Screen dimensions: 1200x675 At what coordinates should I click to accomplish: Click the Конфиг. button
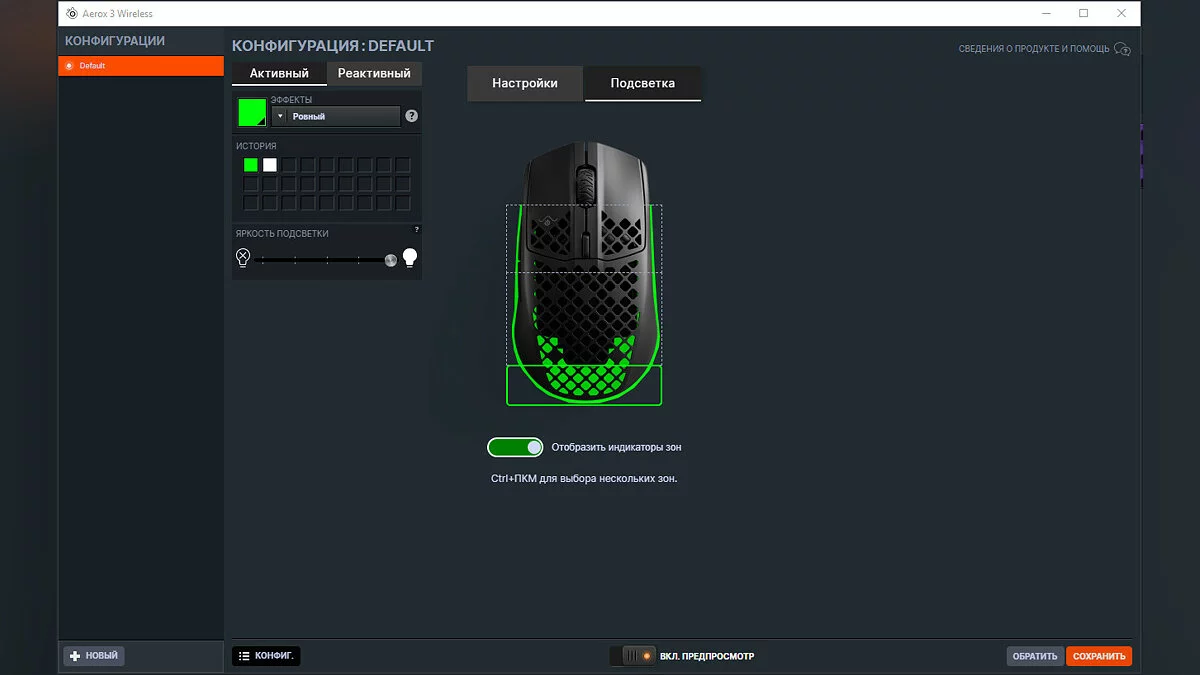[266, 656]
